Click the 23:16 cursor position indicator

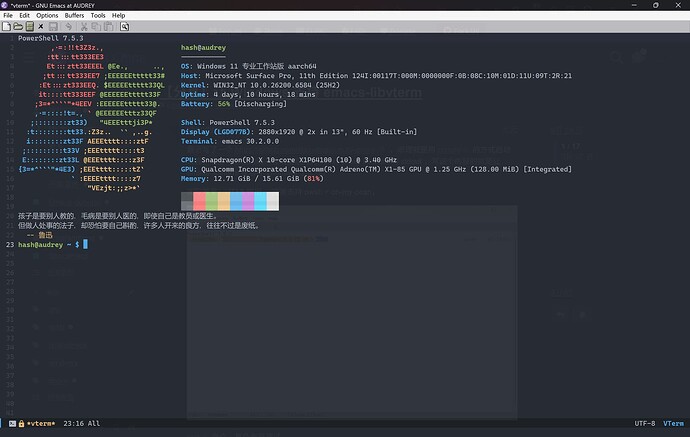click(x=73, y=424)
